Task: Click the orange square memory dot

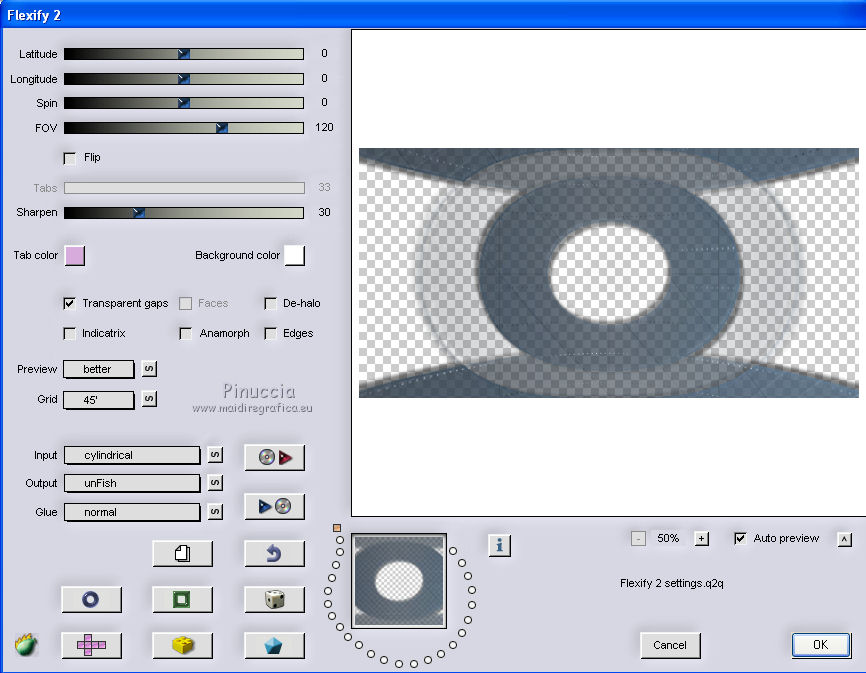Action: [337, 528]
